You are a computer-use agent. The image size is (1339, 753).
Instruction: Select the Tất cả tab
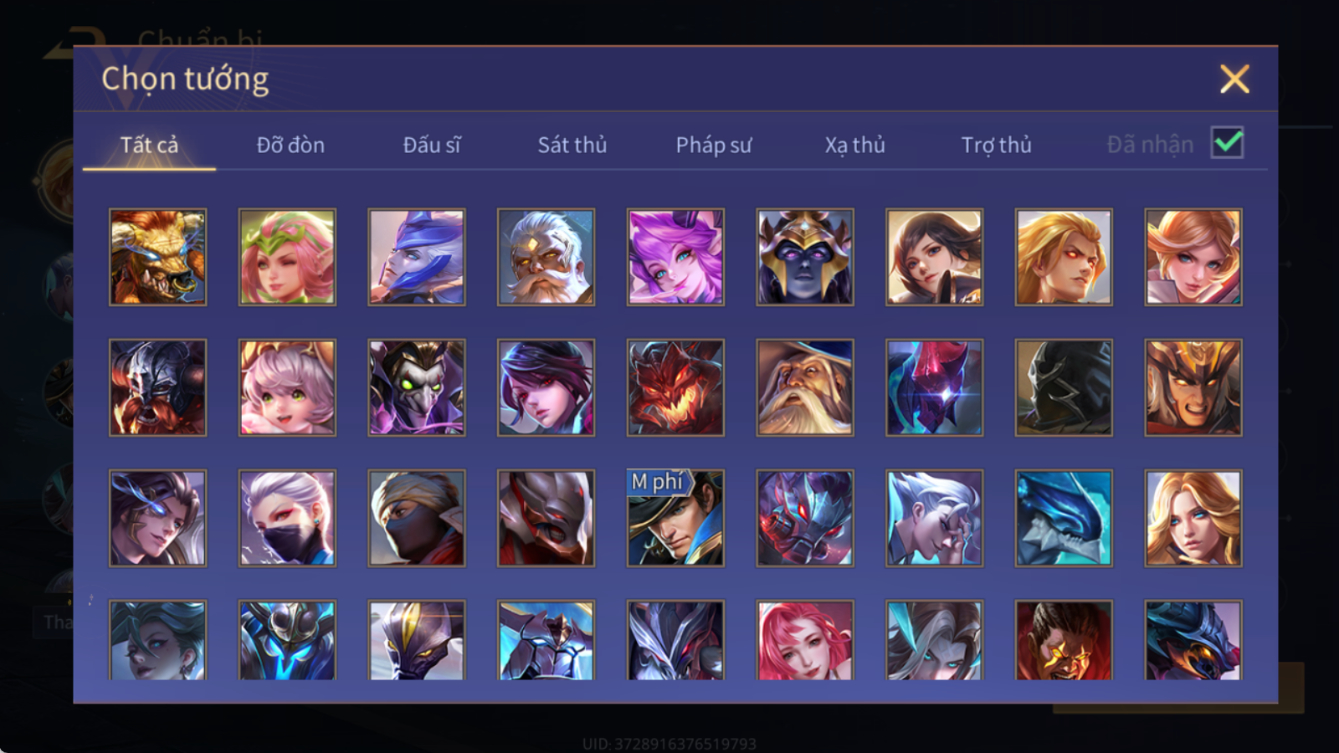[149, 145]
